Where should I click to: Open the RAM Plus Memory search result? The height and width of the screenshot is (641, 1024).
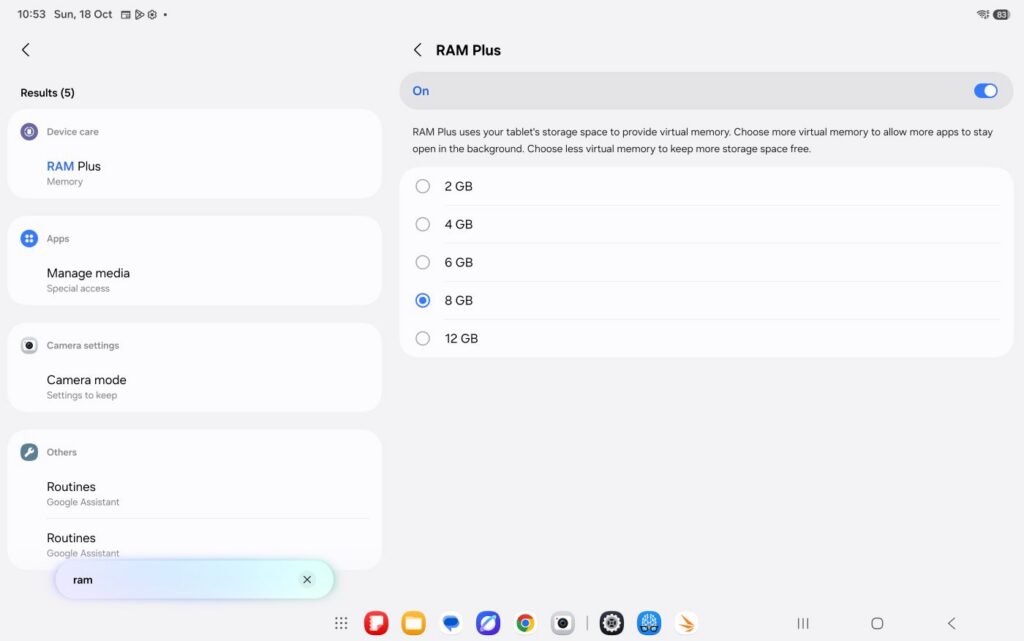click(x=195, y=173)
